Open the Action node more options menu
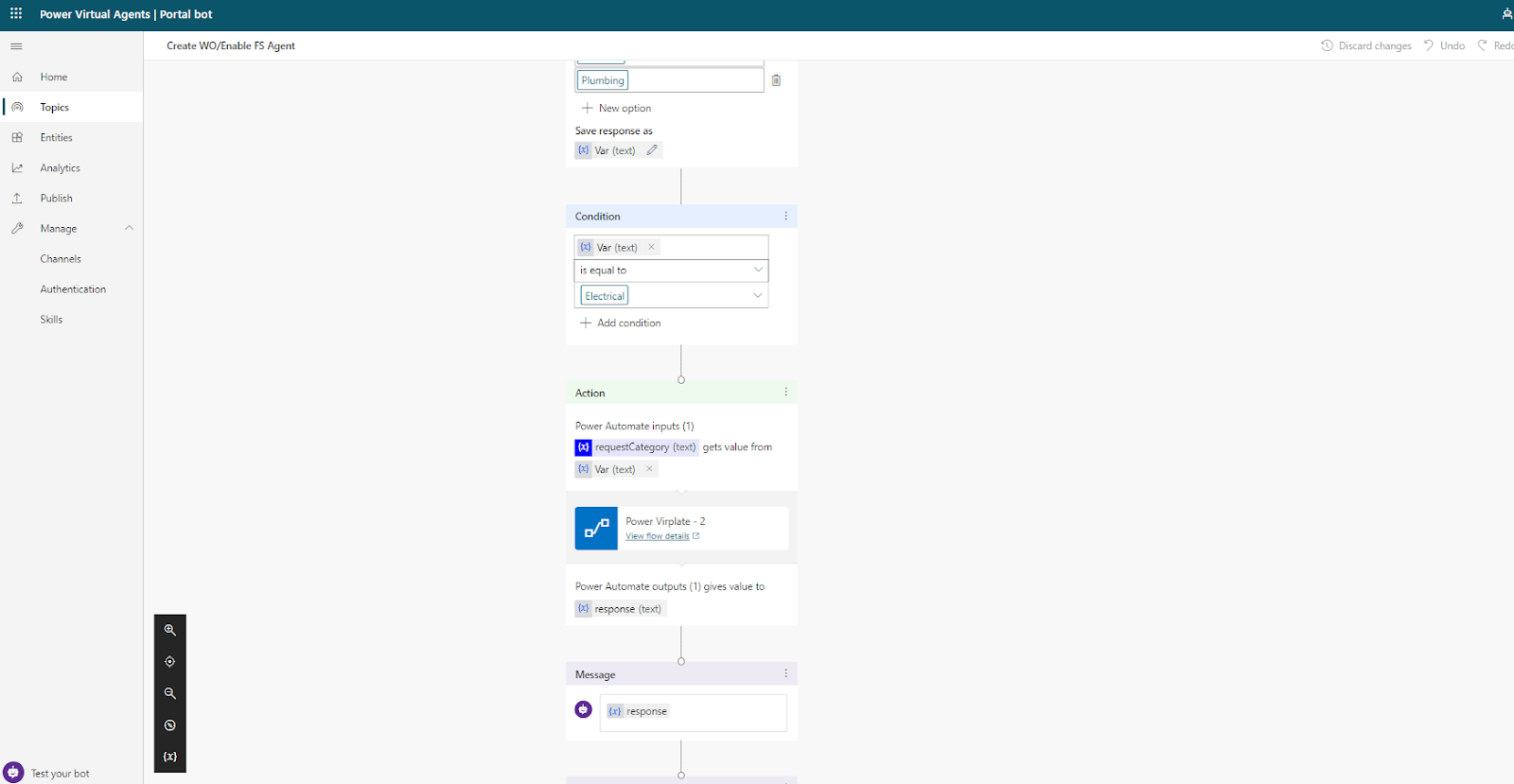This screenshot has height=784, width=1514. pyautogui.click(x=785, y=392)
